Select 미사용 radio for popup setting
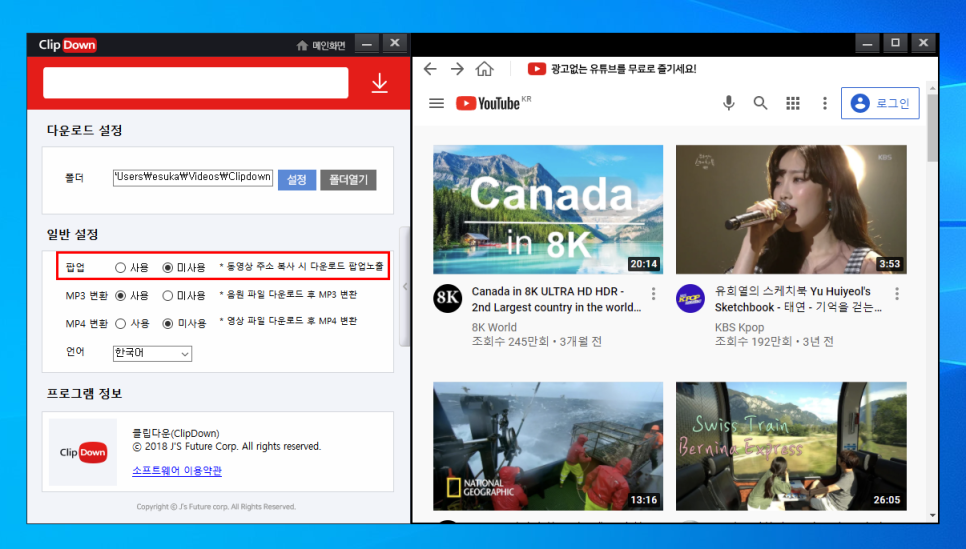Screen dimensions: 966x549 [168, 267]
